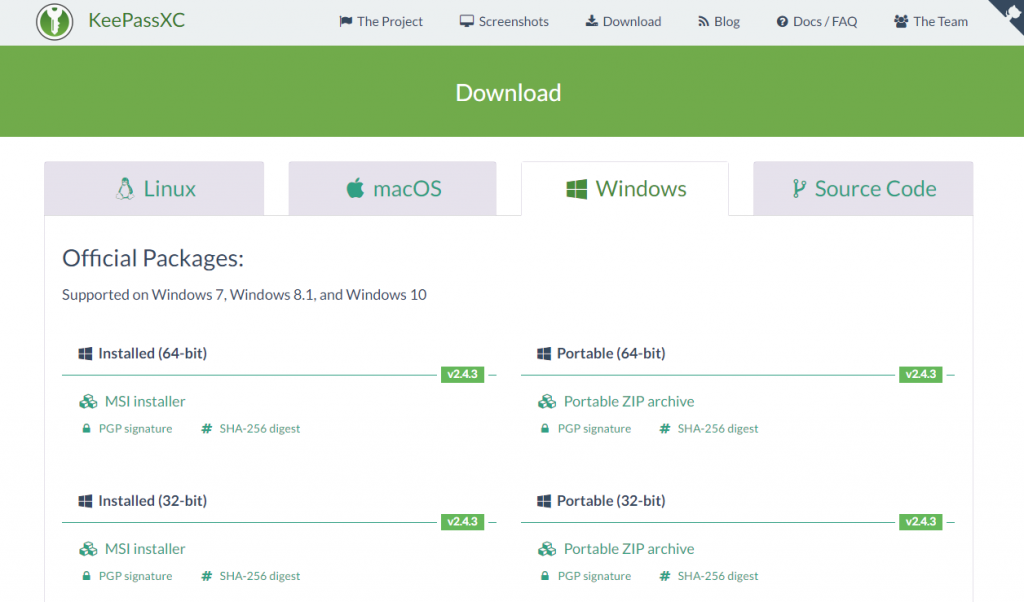Click the Portable (64-bit) heading
This screenshot has width=1024, height=602.
pos(611,353)
